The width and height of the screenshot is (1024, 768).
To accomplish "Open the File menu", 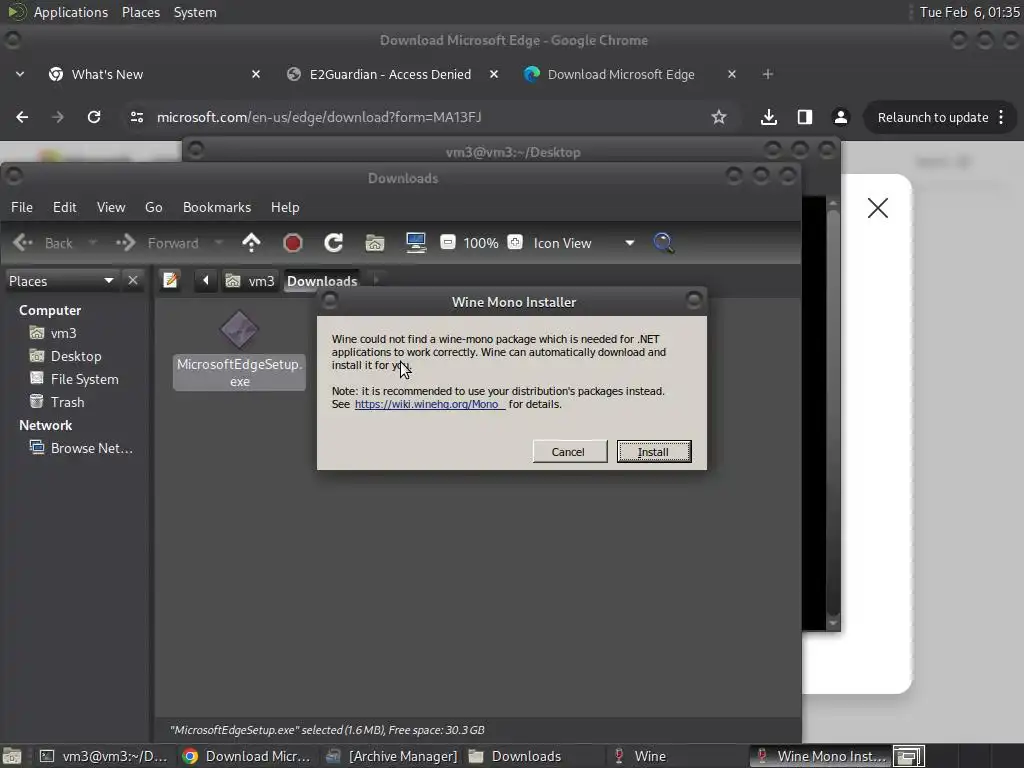I will (x=22, y=207).
